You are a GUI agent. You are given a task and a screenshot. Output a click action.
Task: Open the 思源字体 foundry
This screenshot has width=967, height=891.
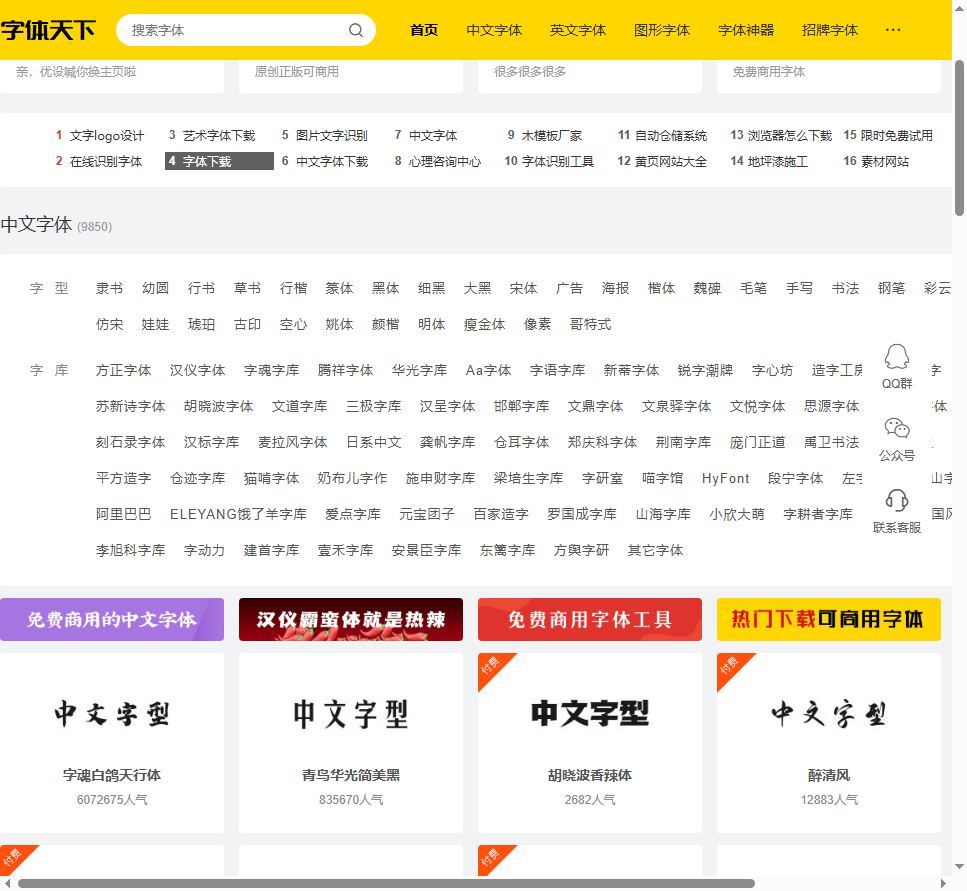[x=831, y=406]
